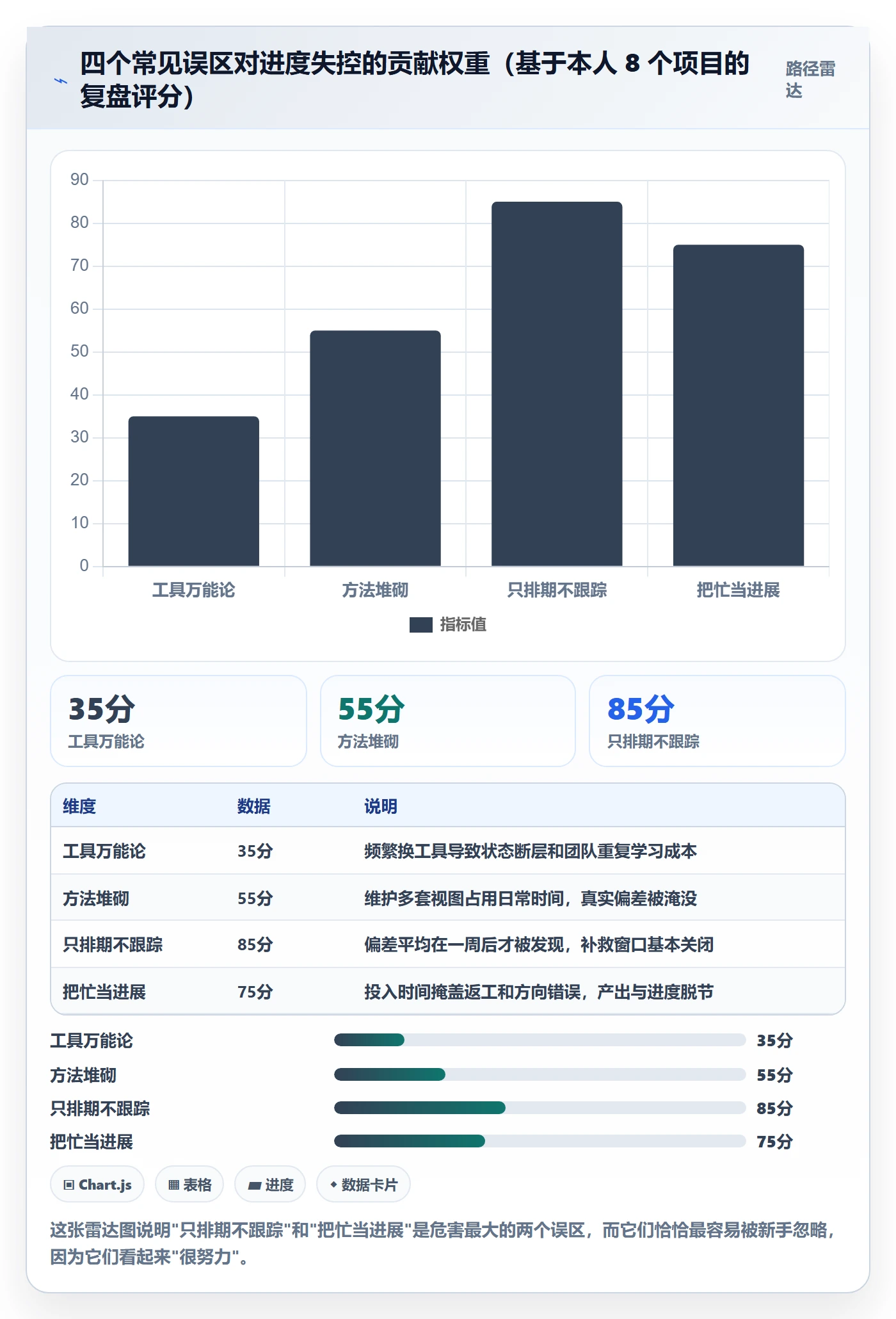Select the Chart.js tag chip

point(97,1185)
